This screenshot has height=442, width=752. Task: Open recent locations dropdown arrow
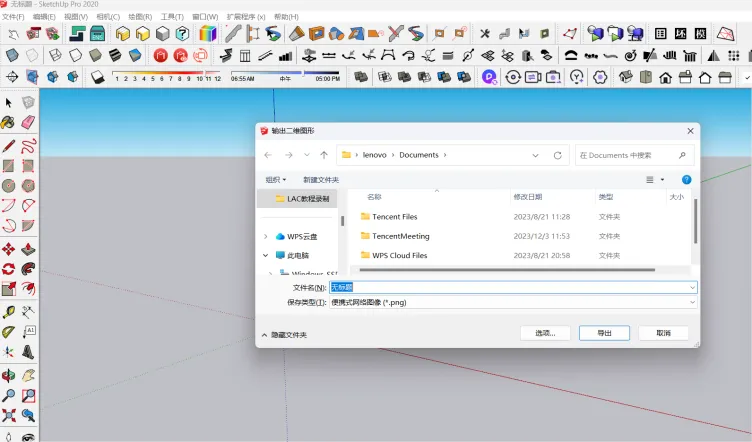(307, 155)
